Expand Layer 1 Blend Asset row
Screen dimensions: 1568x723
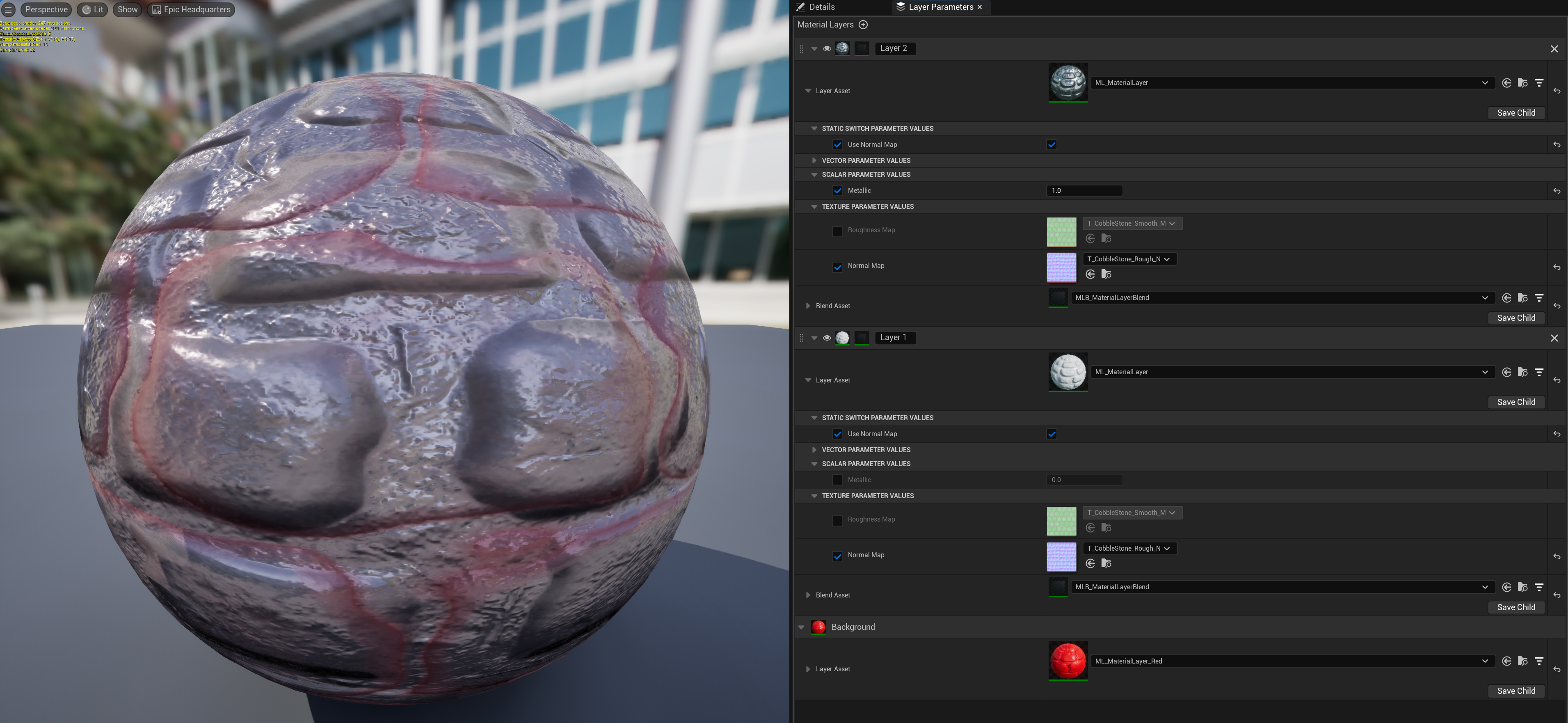(x=808, y=595)
